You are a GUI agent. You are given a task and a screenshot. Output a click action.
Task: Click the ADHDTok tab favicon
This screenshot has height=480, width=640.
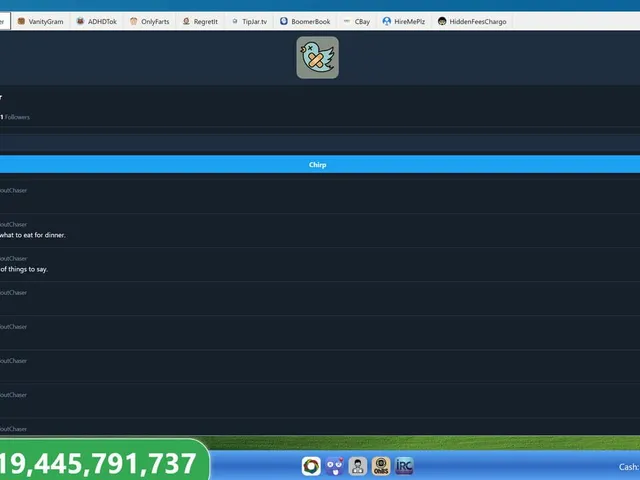coord(80,21)
